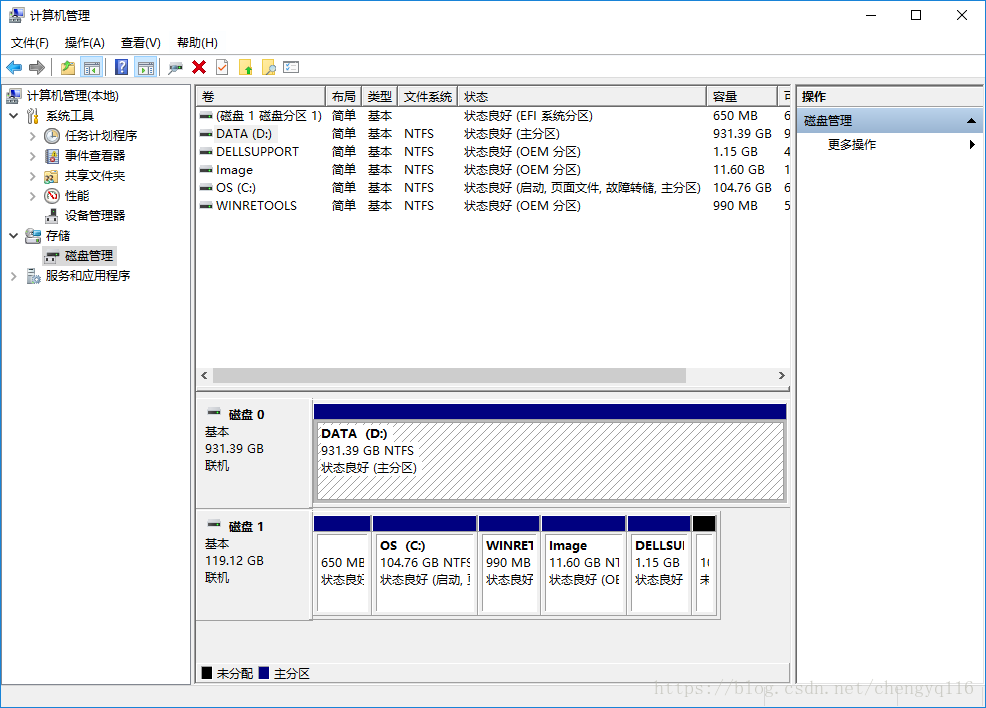Click the checklist settings toolbar icon
Image resolution: width=986 pixels, height=708 pixels.
click(x=291, y=67)
